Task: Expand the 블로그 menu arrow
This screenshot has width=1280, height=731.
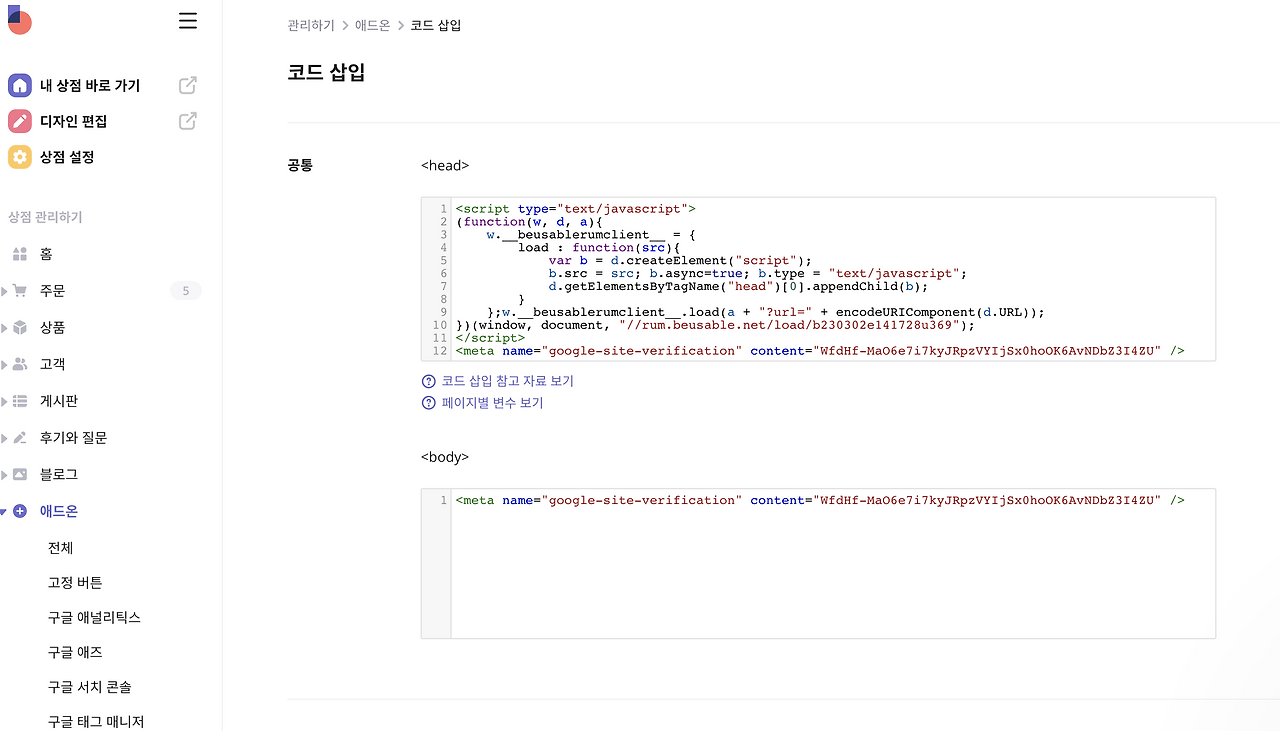Action: click(x=4, y=474)
